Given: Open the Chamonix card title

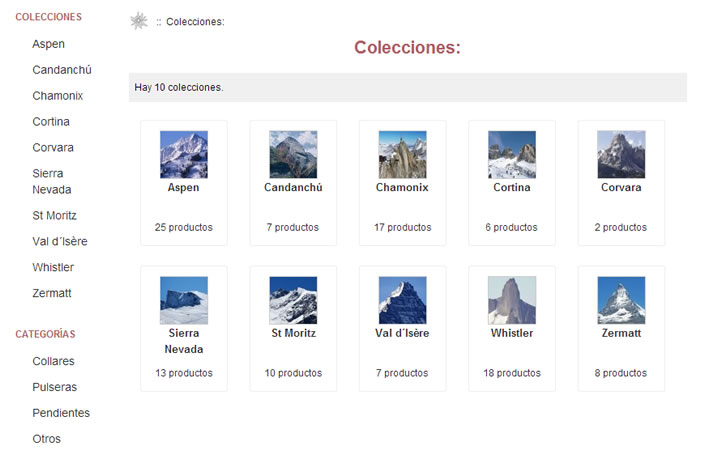Looking at the screenshot, I should pos(402,188).
